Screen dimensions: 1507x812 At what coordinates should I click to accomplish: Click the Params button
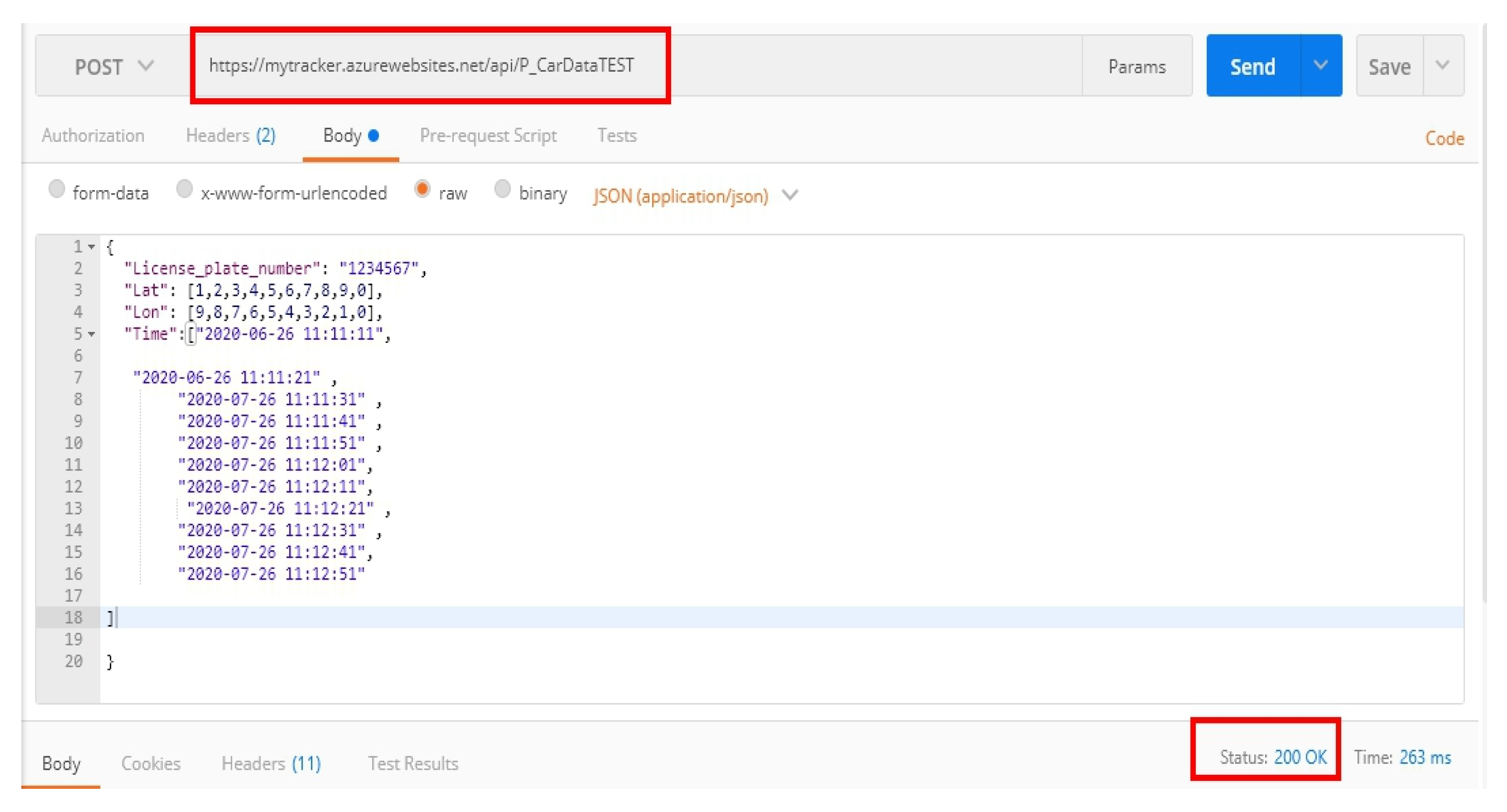click(1136, 67)
